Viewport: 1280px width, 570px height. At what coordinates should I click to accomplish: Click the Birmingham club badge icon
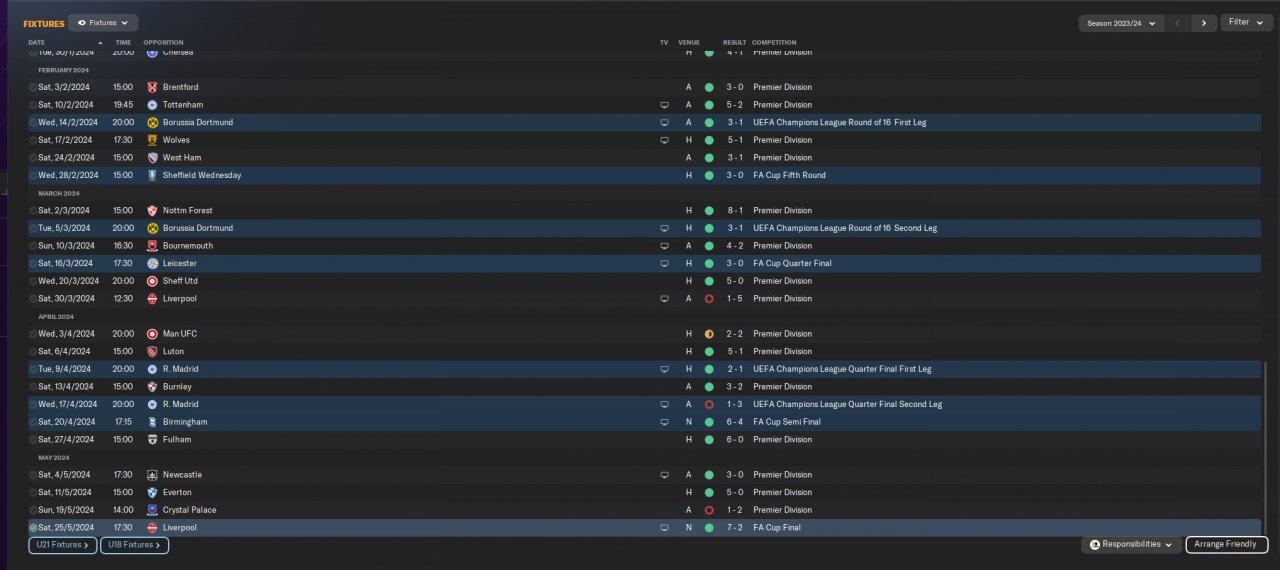pyautogui.click(x=152, y=422)
